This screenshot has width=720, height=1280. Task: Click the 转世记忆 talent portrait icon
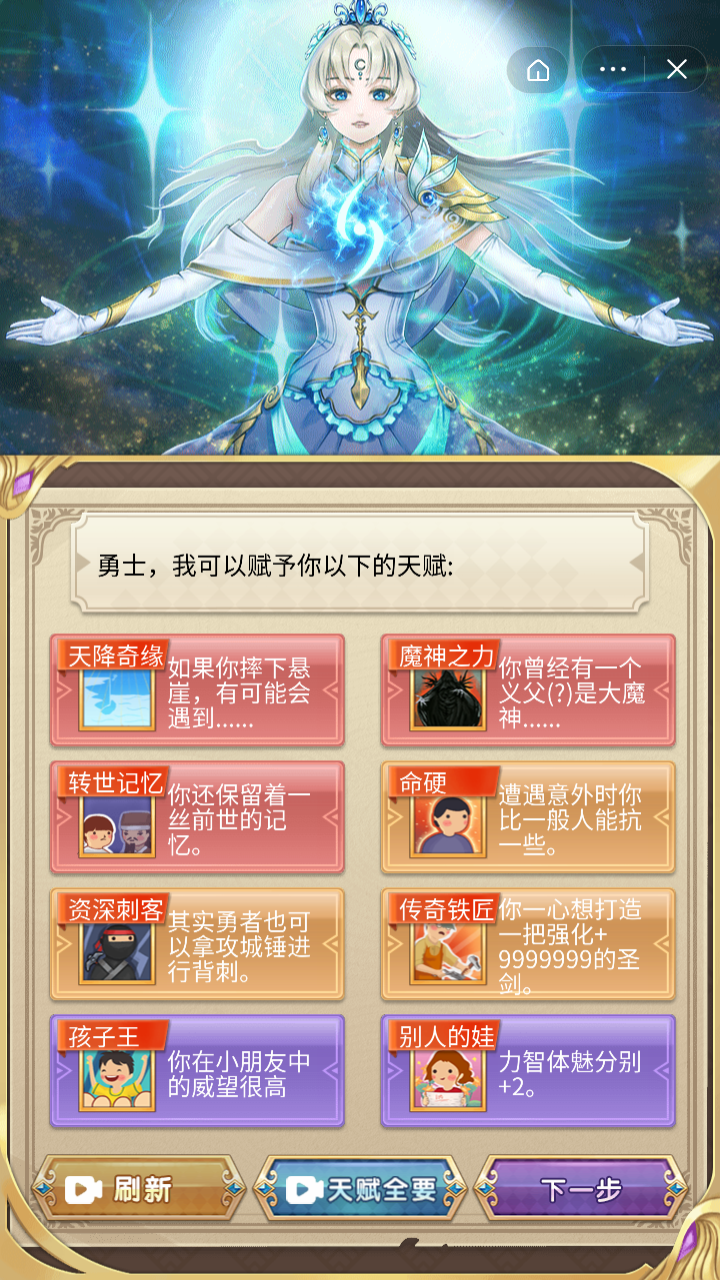[x=117, y=824]
